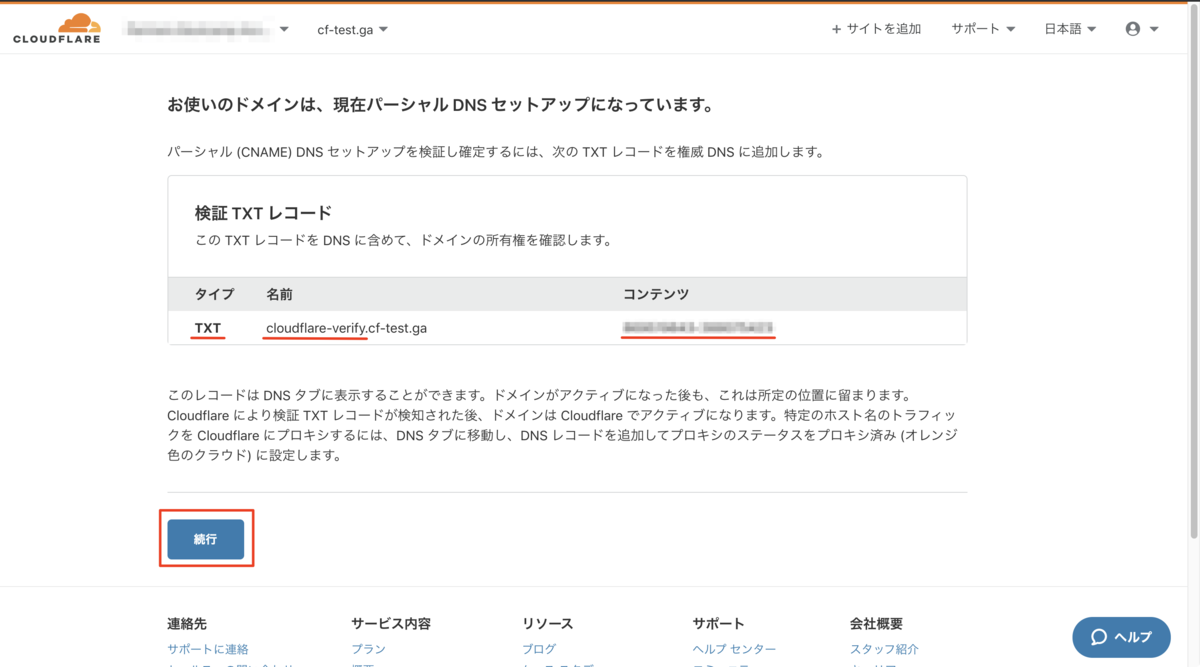Image resolution: width=1200 pixels, height=667 pixels.
Task: Select the cloudflare-verify.cf-test.ga name value
Action: pyautogui.click(x=346, y=328)
